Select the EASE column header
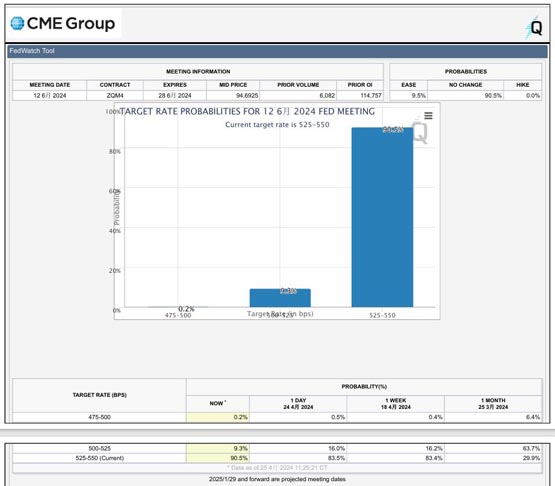The image size is (555, 486). [x=408, y=85]
